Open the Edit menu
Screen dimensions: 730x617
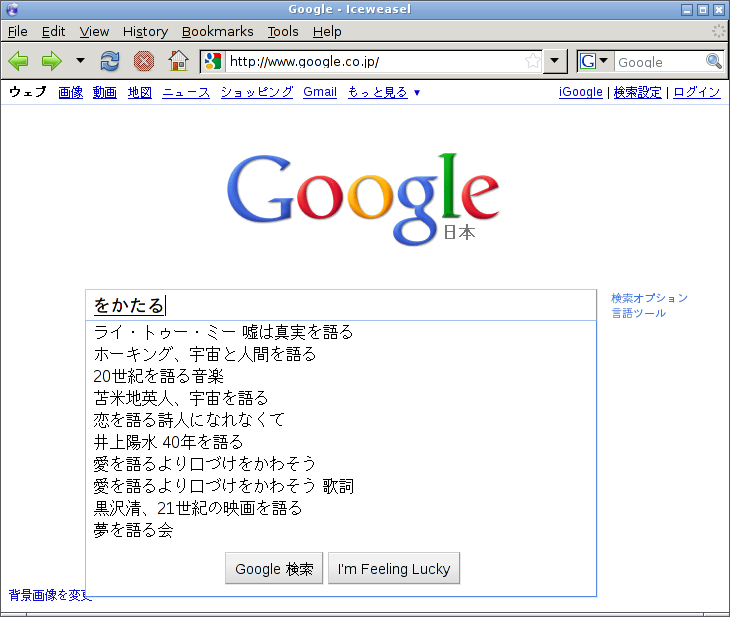(53, 32)
